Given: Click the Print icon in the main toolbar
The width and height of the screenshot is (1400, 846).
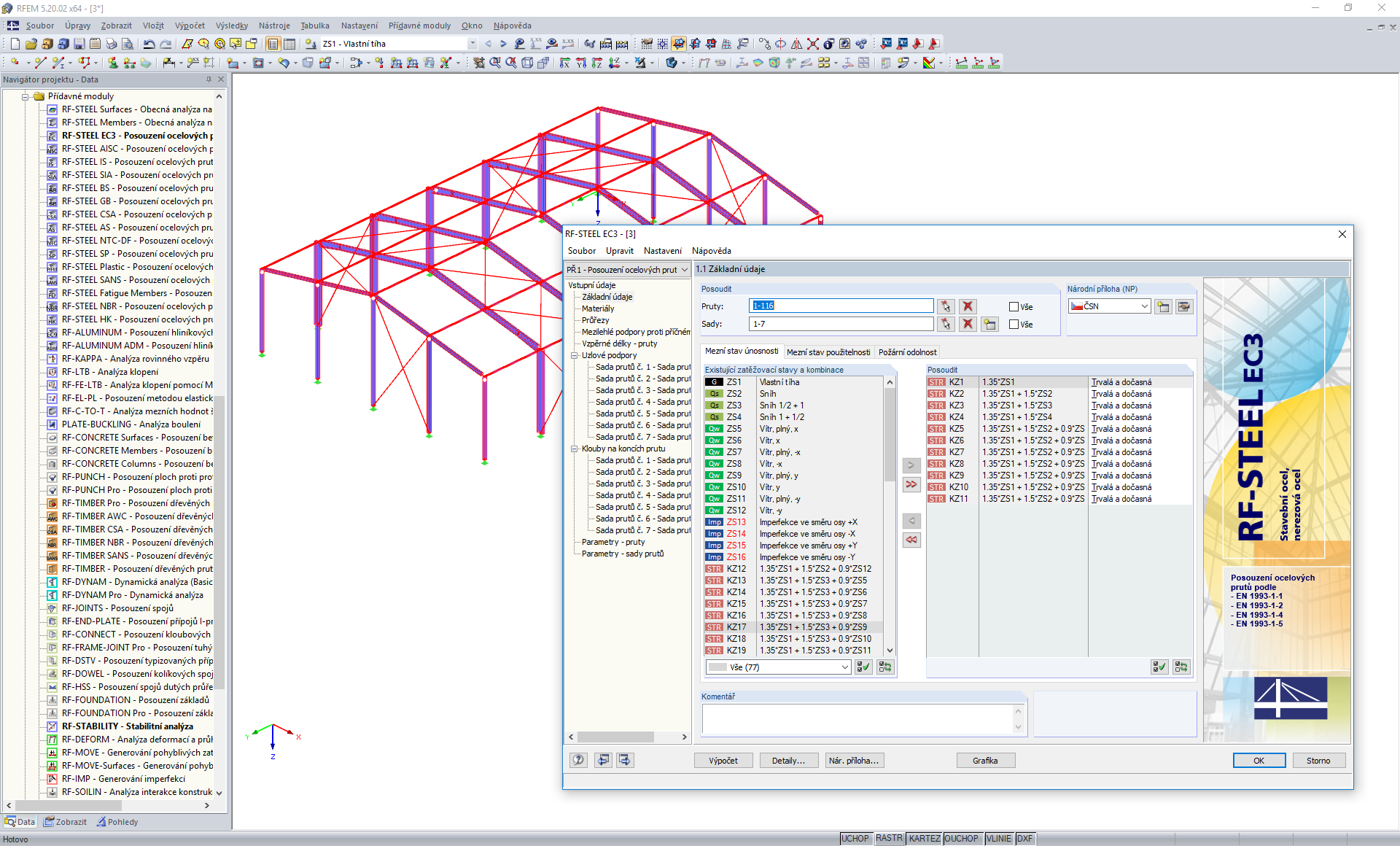Looking at the screenshot, I should 111,44.
